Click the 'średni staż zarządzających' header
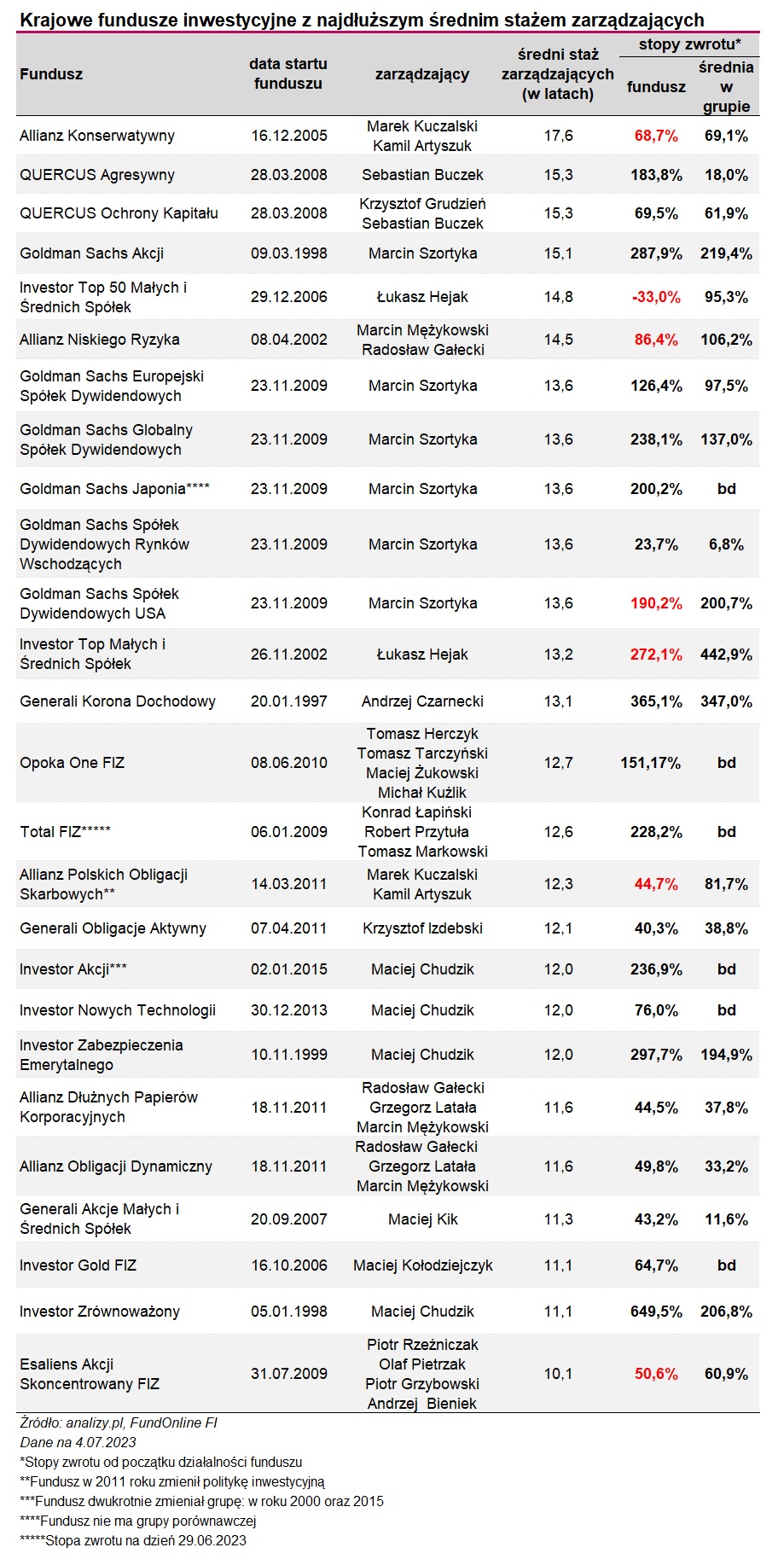 [x=558, y=74]
